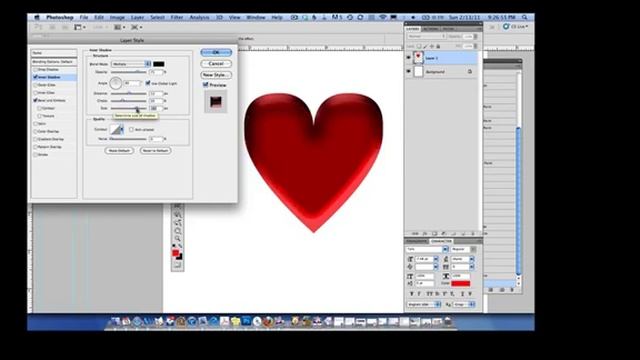This screenshot has height=360, width=640.
Task: Select the Styles row in Layer Style list
Action: click(54, 53)
